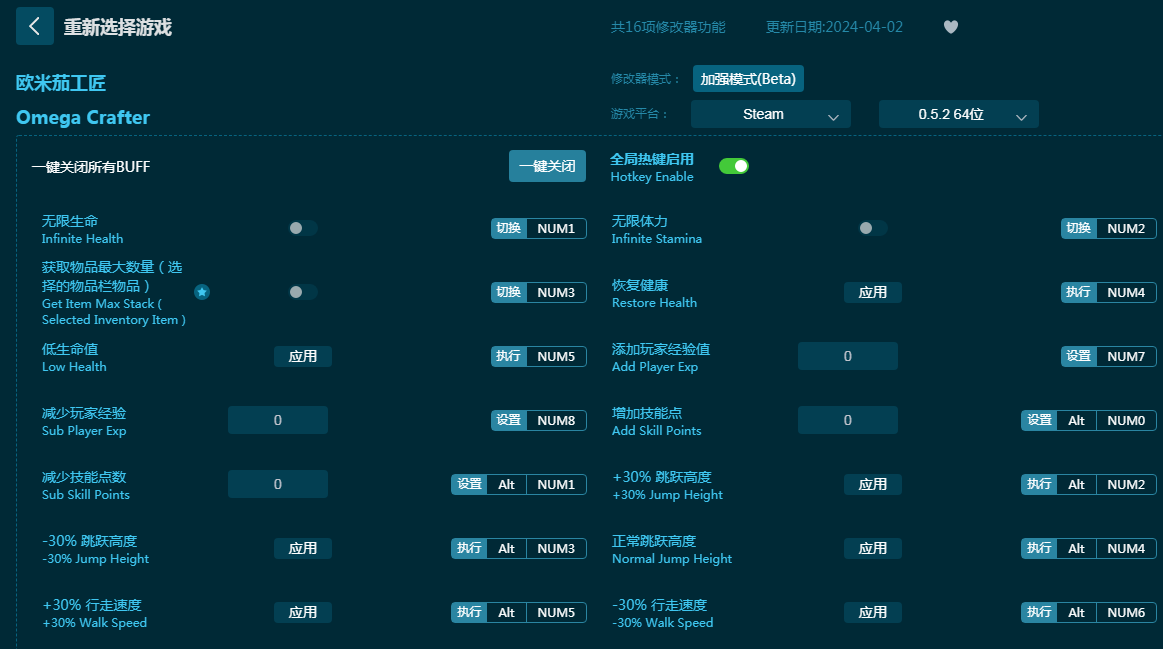Screen dimensions: 1163x649
Task: Click the 重新选择游戏 header text
Action: [x=117, y=27]
